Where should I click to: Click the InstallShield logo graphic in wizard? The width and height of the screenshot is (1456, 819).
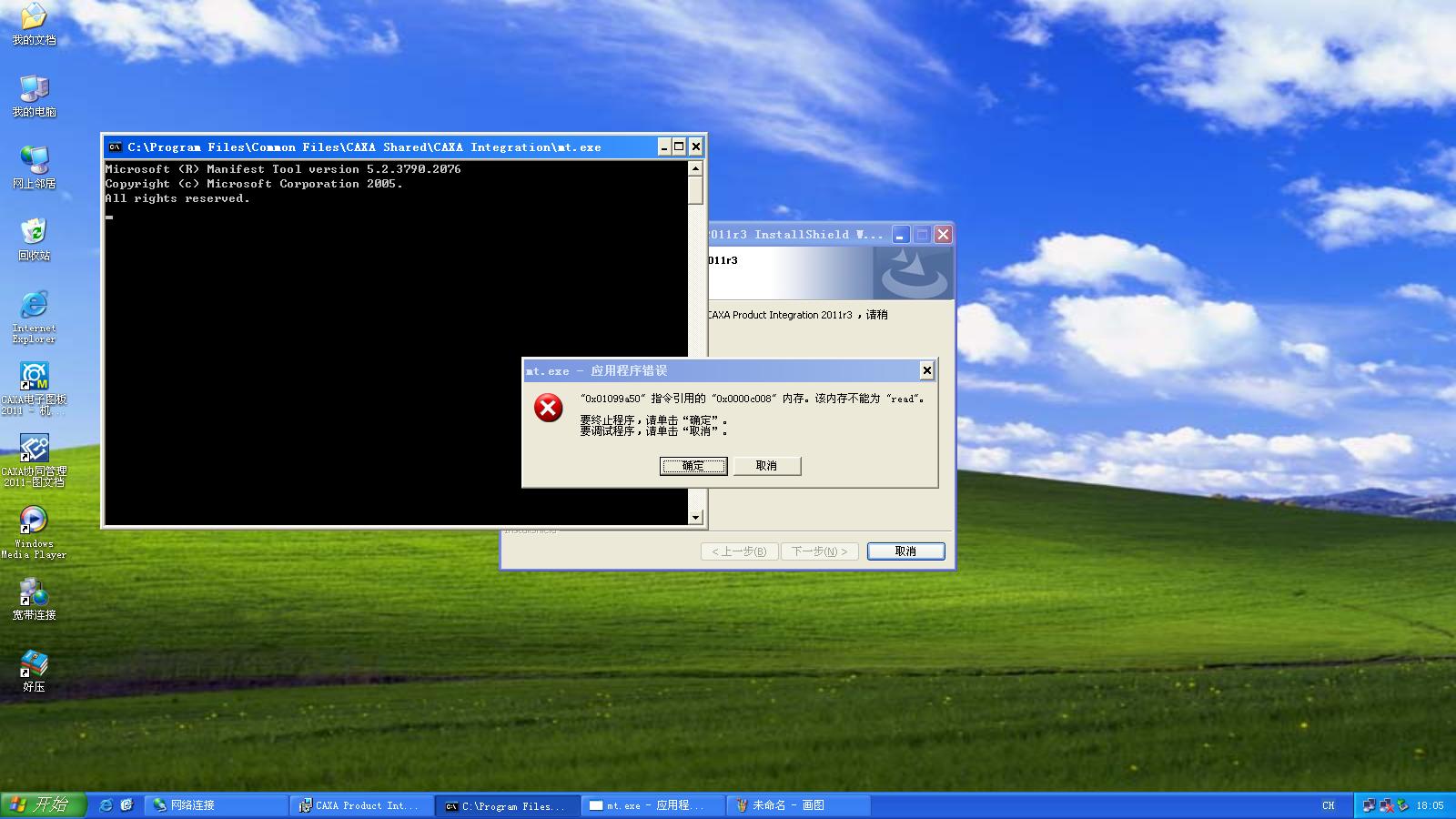913,273
